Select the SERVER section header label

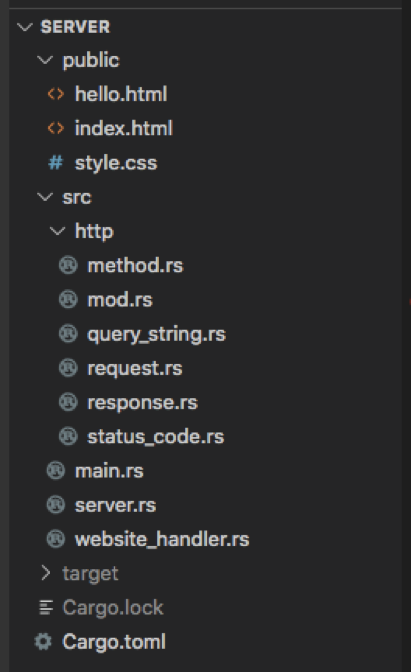pyautogui.click(x=75, y=27)
